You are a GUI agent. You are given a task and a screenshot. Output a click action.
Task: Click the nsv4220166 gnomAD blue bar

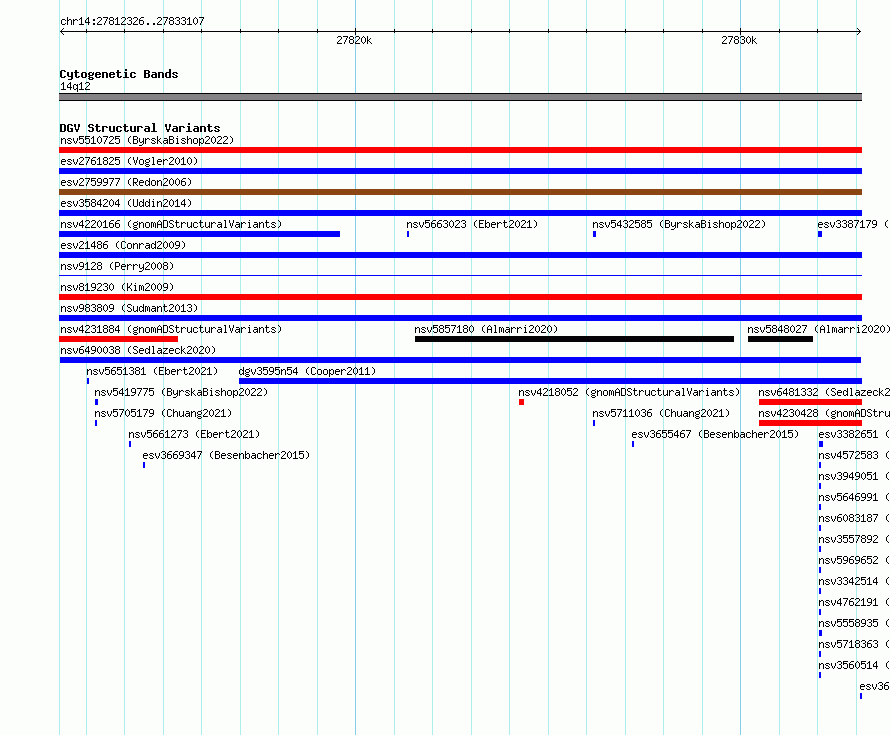point(199,234)
